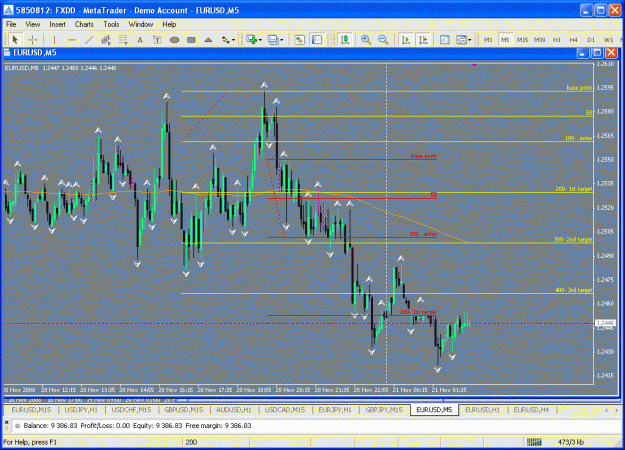Select the equidistant channel tool
This screenshot has width=625, height=450.
[106, 39]
